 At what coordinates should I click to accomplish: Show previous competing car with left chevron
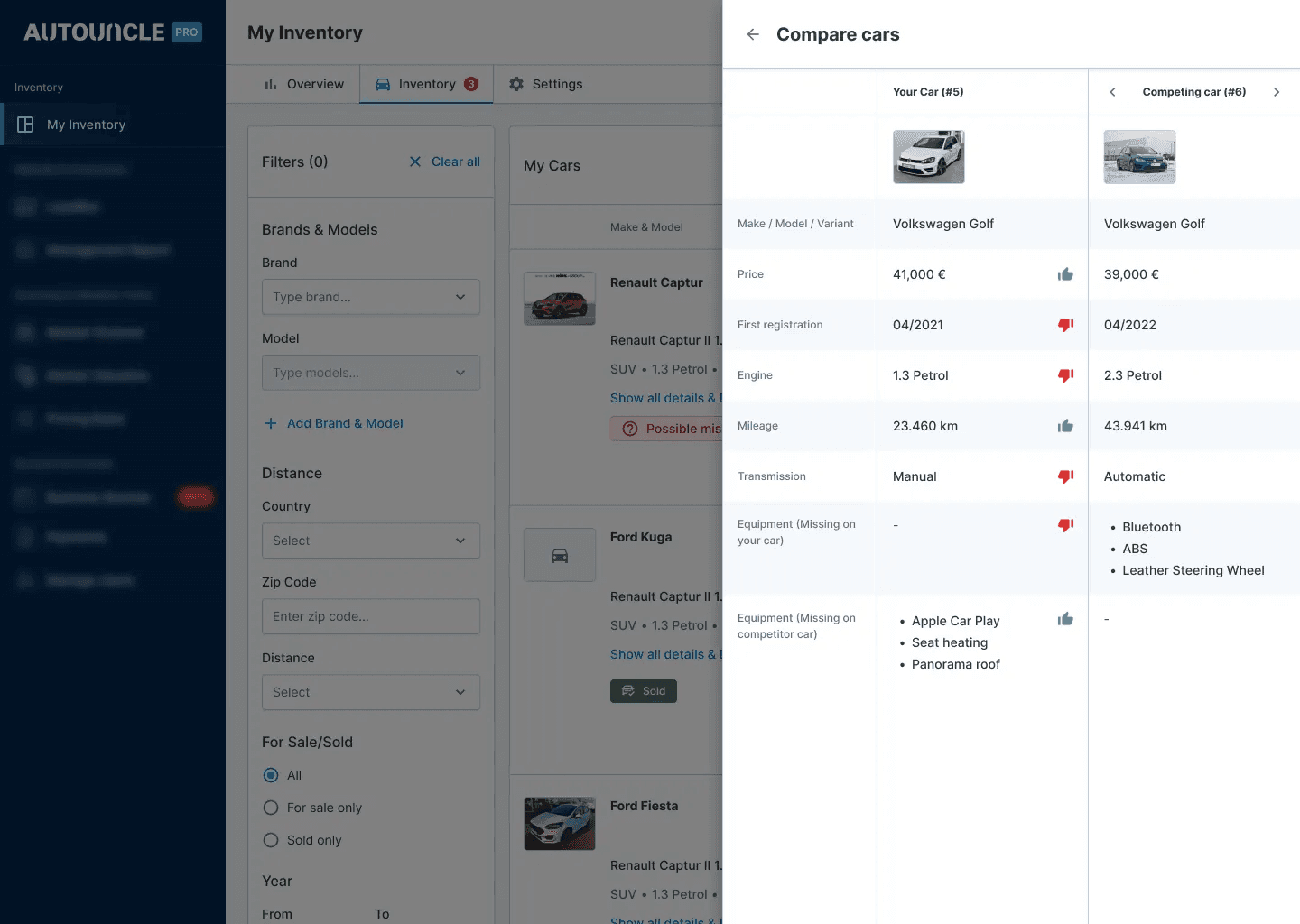click(1112, 92)
